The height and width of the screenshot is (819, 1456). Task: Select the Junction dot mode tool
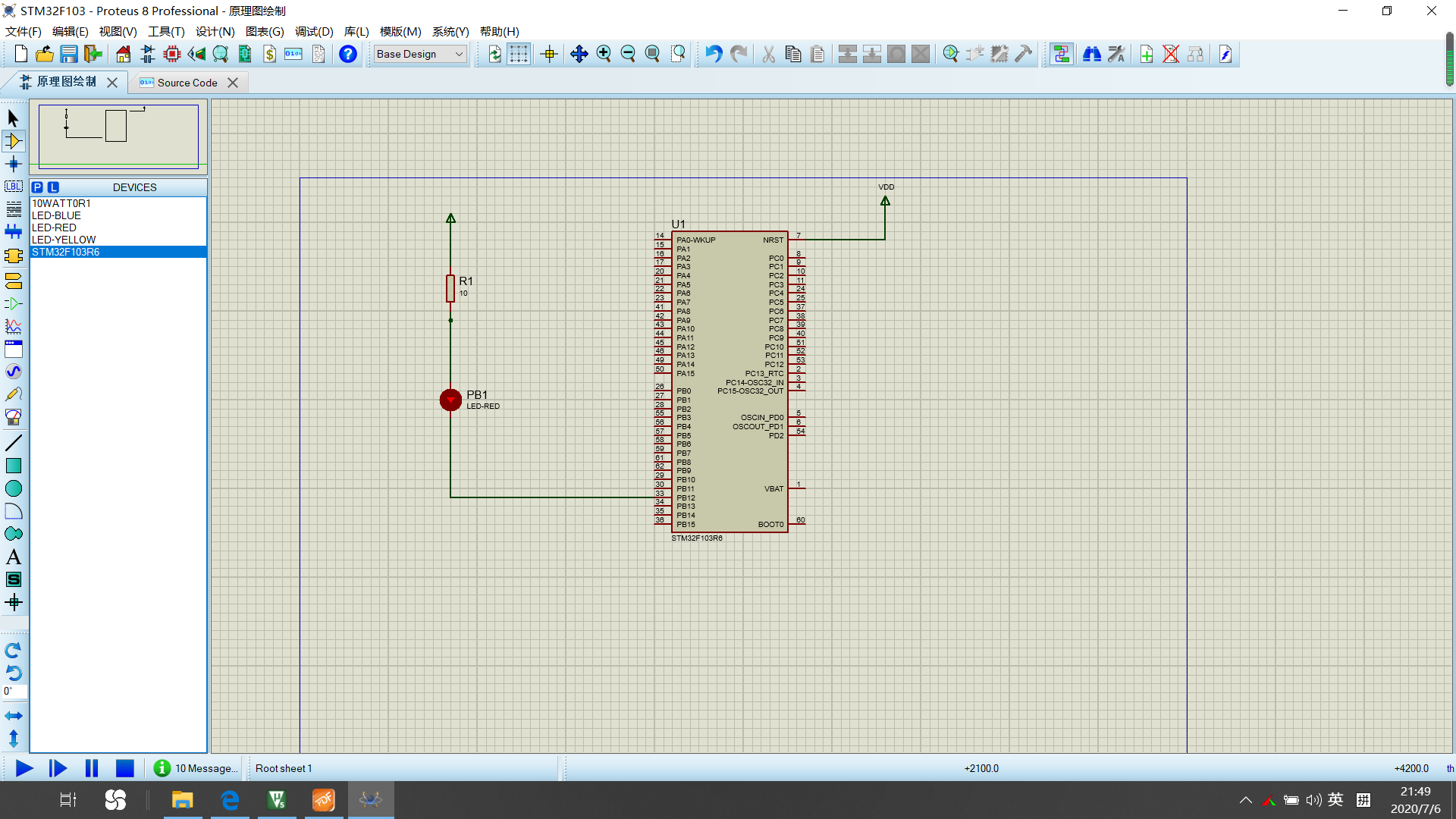tap(13, 164)
